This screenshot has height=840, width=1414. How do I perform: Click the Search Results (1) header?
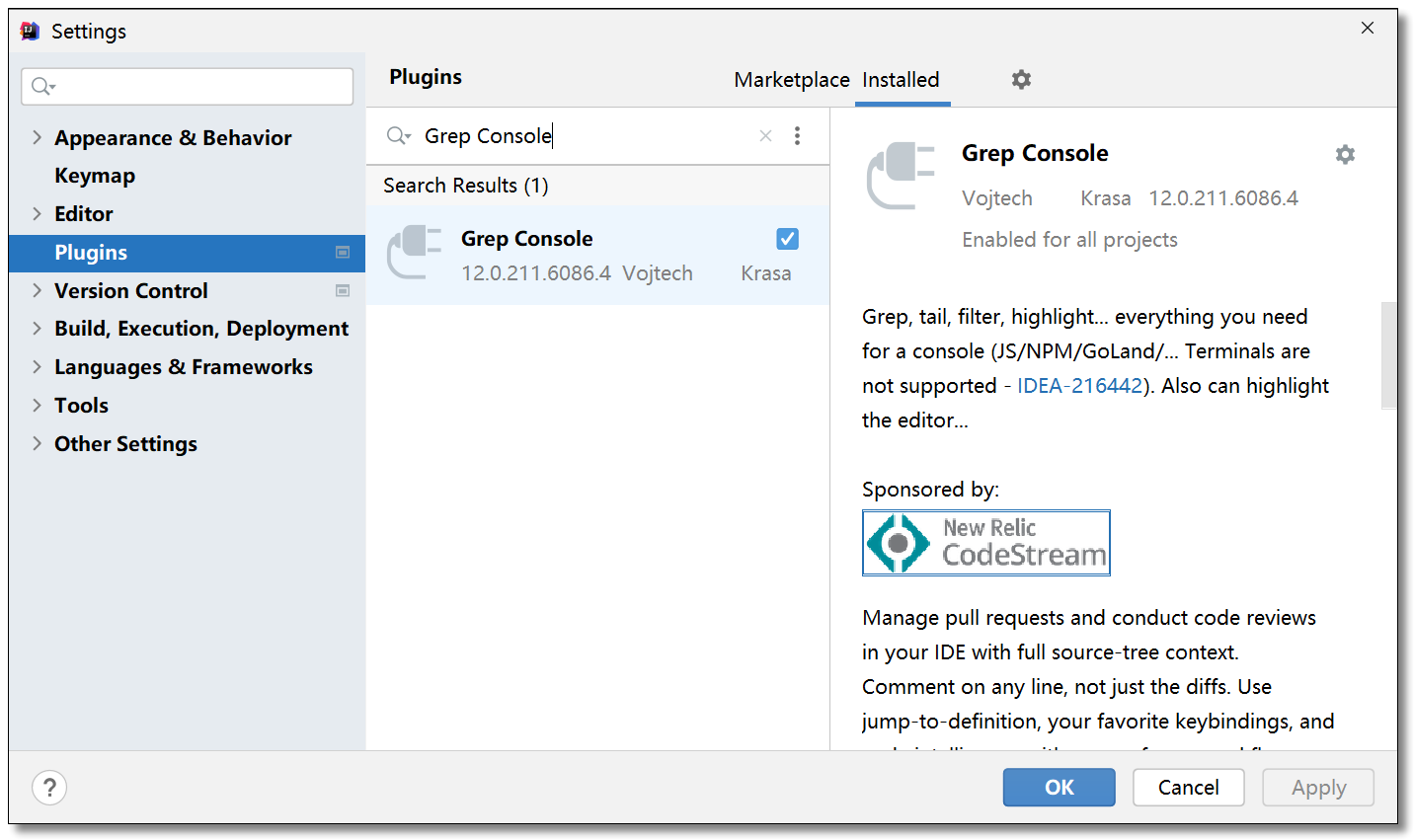click(466, 186)
